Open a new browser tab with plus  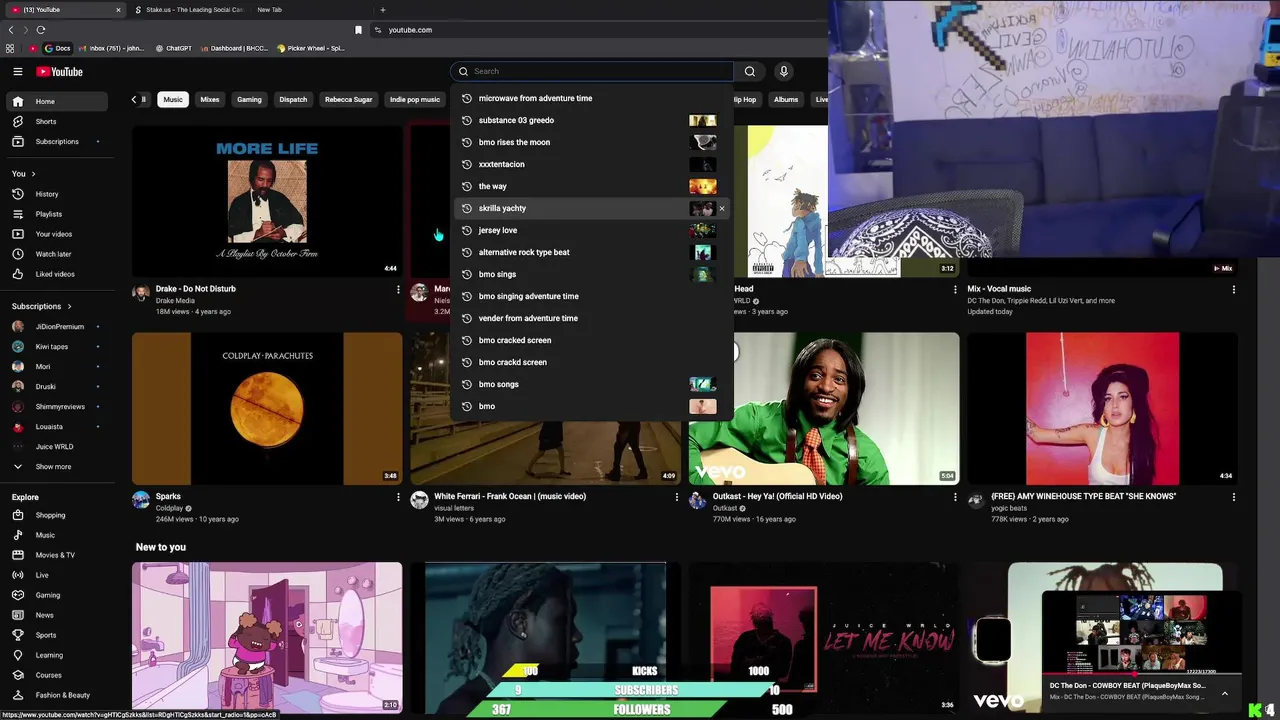[x=382, y=10]
